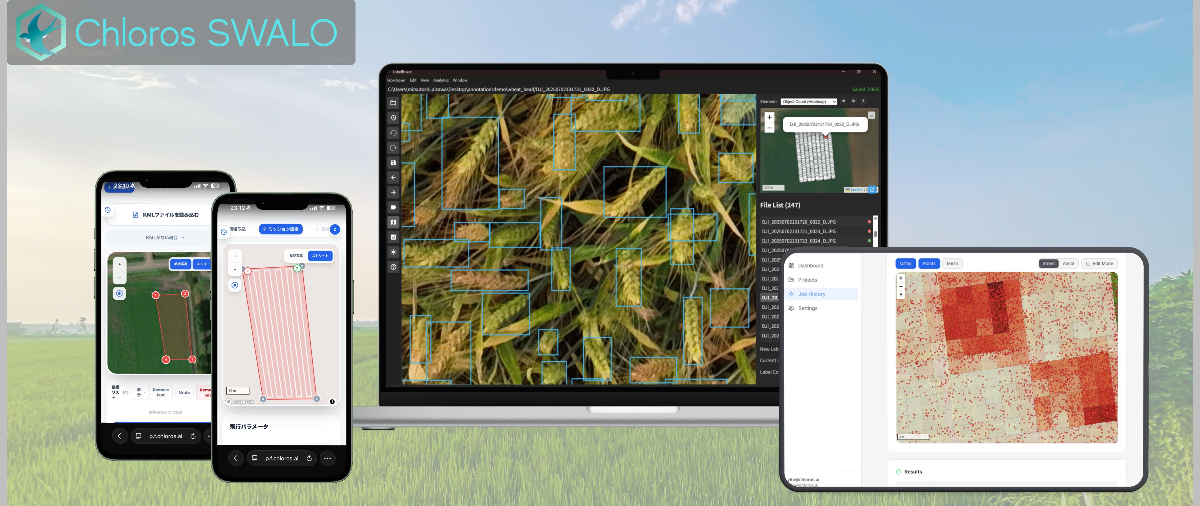
Task: Tap the URL bar on left phone
Action: (165, 436)
